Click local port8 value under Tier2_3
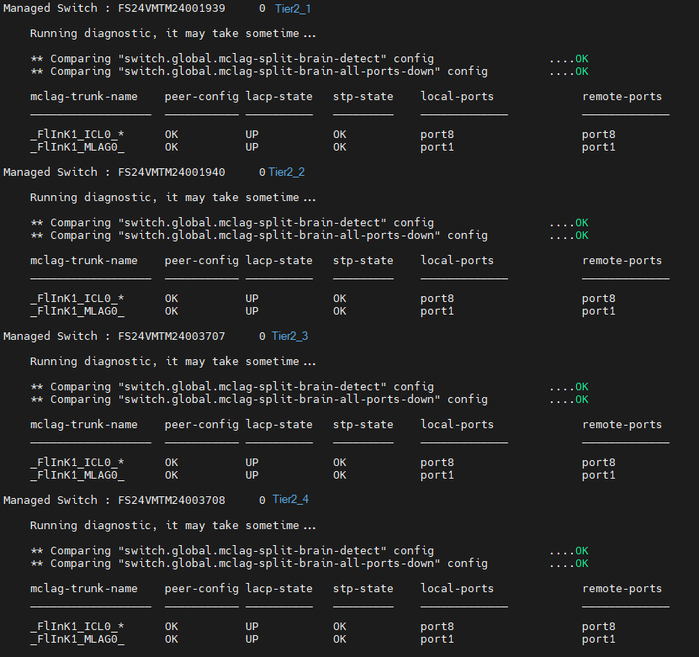Viewport: 699px width, 657px height. [437, 462]
